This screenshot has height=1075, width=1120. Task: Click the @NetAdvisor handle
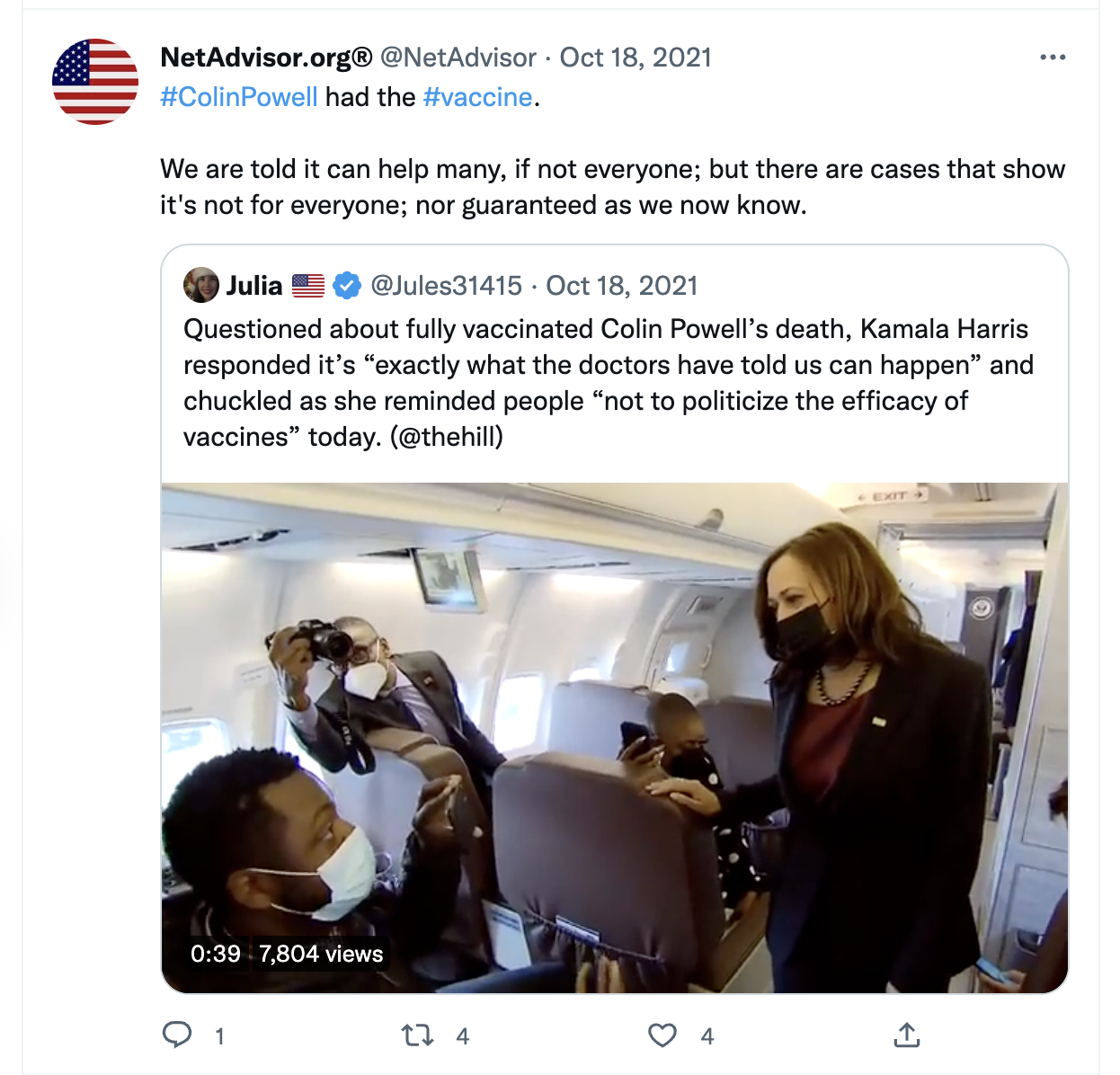458,58
